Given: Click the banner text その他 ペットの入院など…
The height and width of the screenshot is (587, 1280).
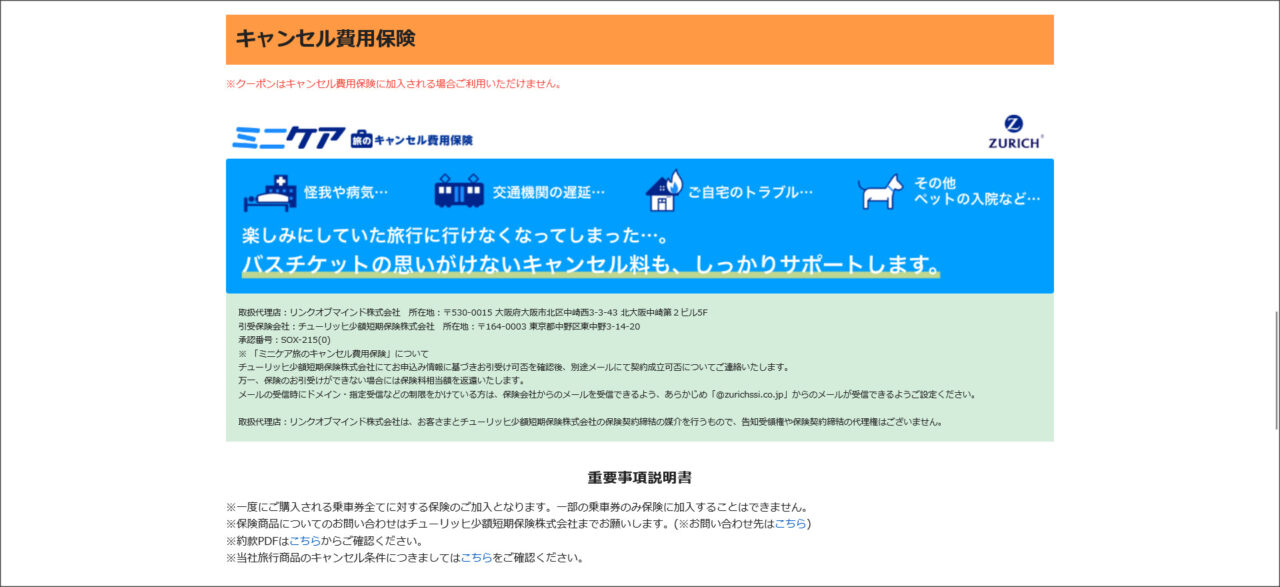Looking at the screenshot, I should click(x=977, y=191).
